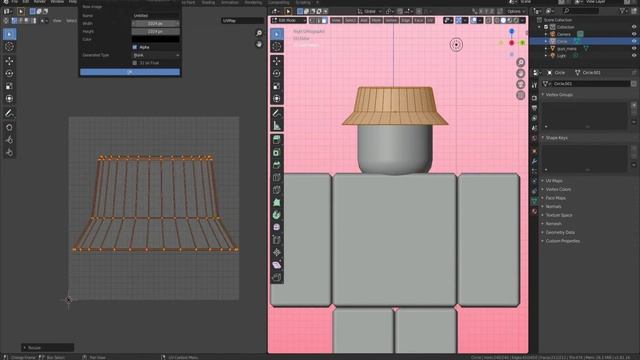Toggle the 32-bit Float checkbox
The width and height of the screenshot is (640, 360).
coord(135,63)
